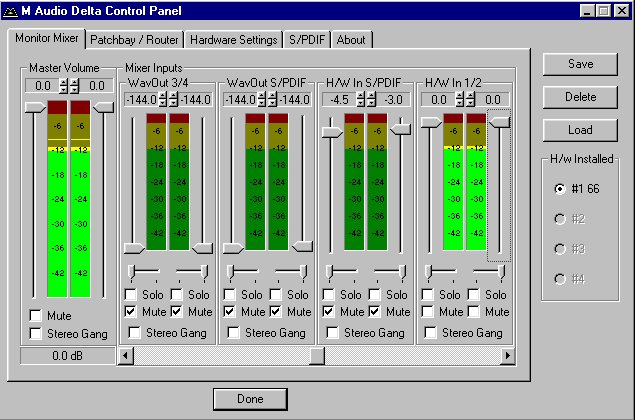The image size is (635, 420).
Task: Click the mixer scrollbar right arrow
Action: (507, 355)
